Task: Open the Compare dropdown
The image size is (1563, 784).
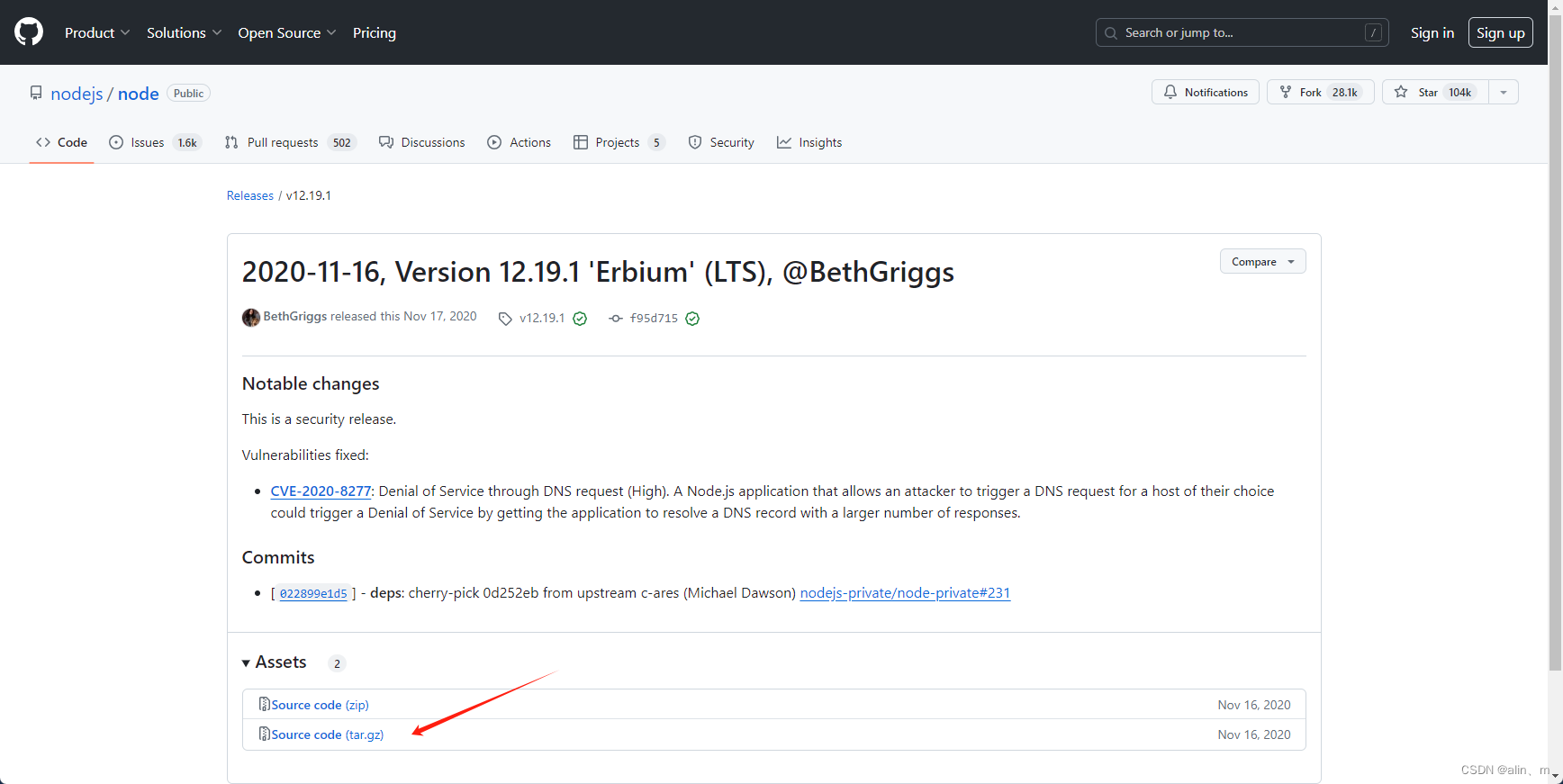Action: tap(1262, 262)
